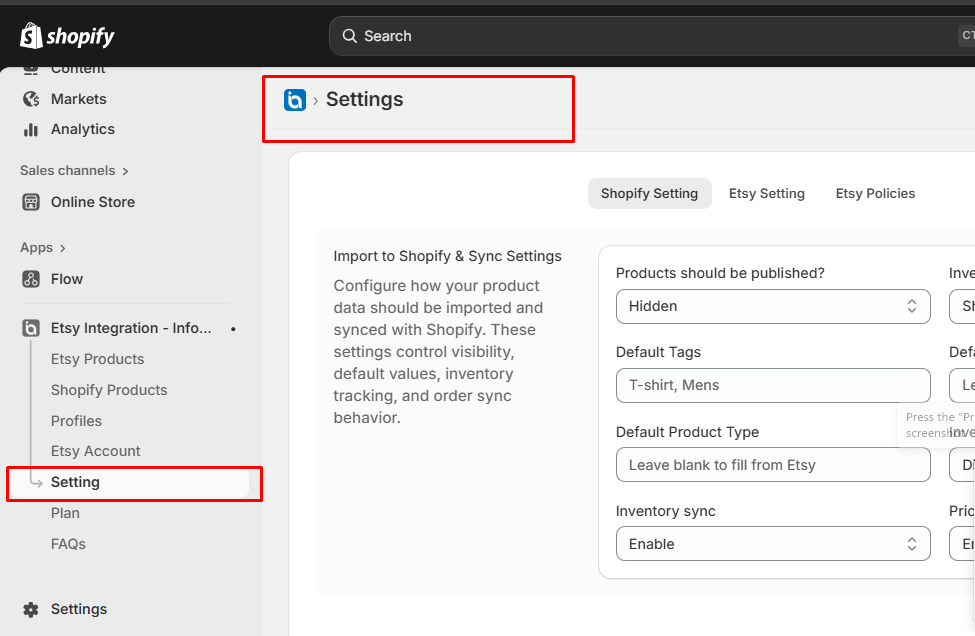This screenshot has height=636, width=975.
Task: Open the Inventory sync Enable dropdown
Action: click(773, 544)
